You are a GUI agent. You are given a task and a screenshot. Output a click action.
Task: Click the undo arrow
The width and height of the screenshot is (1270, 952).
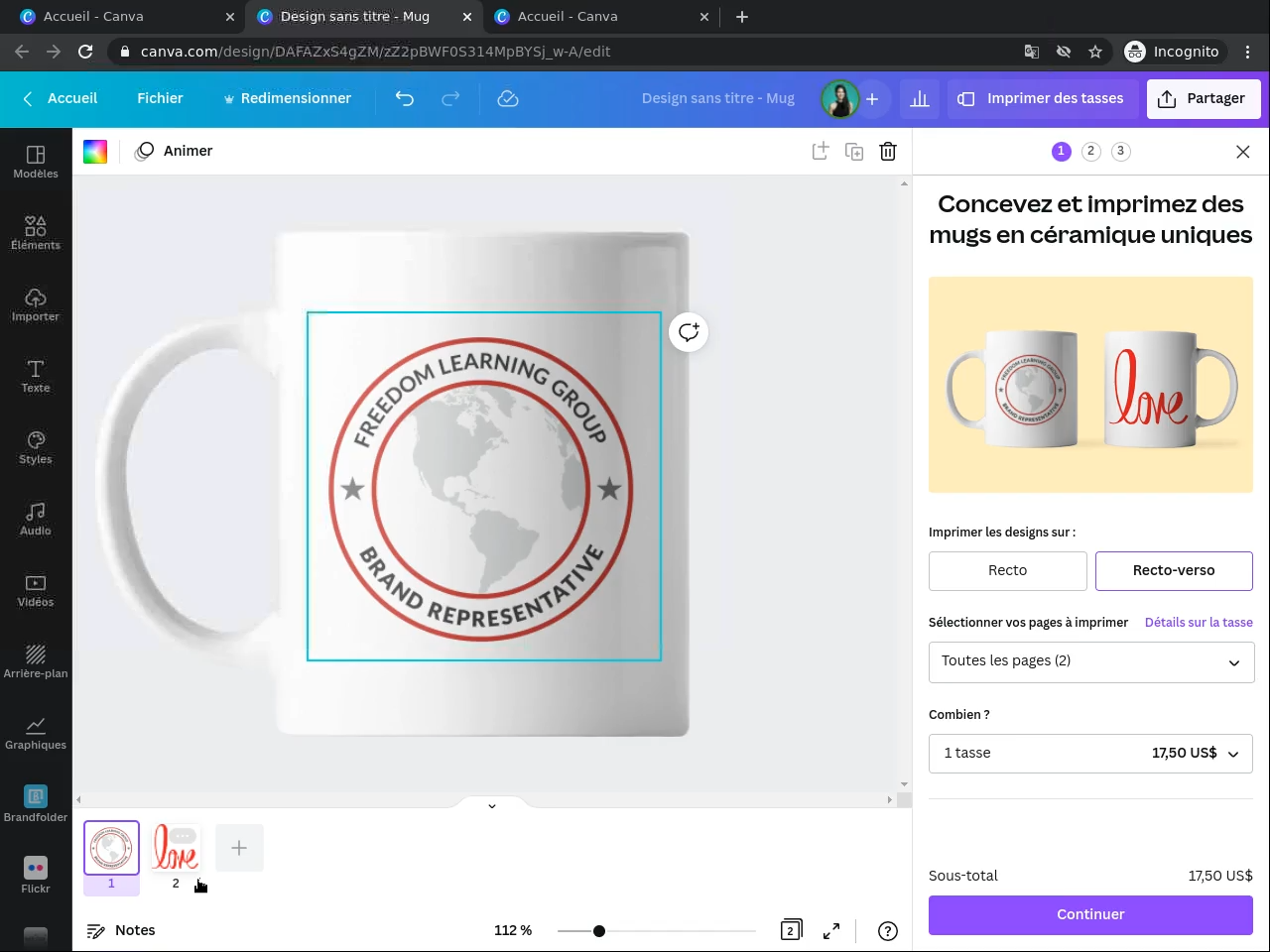click(405, 98)
